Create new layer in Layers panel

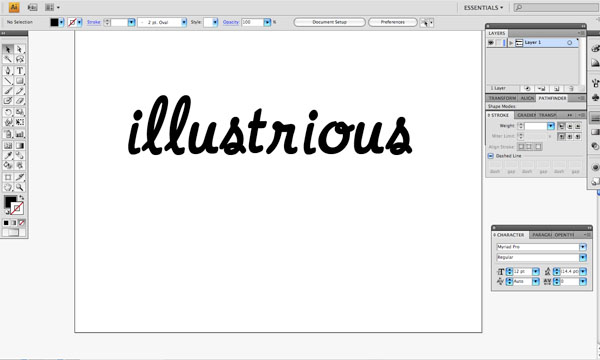point(556,89)
